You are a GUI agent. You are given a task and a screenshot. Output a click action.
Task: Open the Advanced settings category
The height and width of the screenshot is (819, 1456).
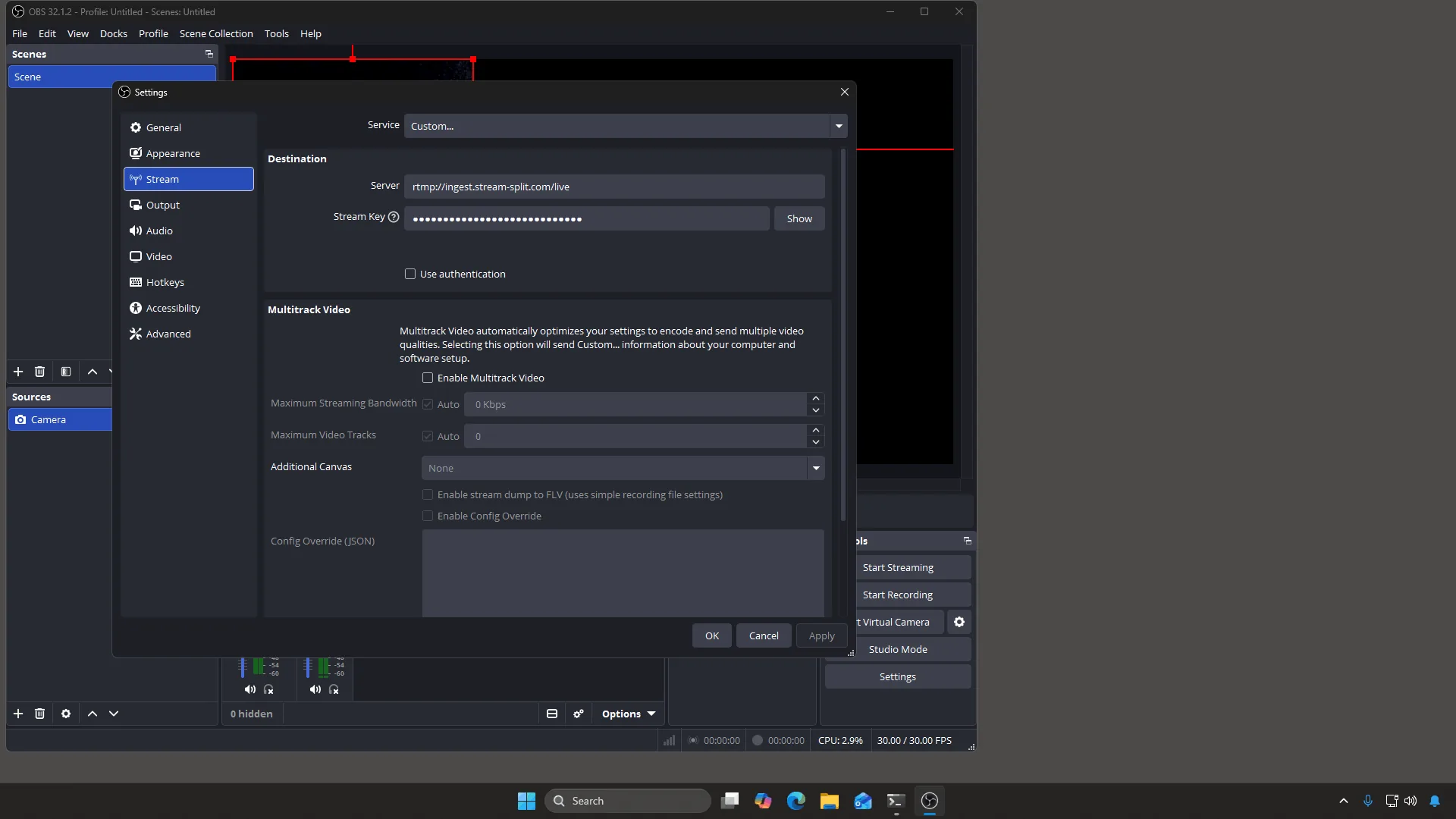tap(188, 334)
